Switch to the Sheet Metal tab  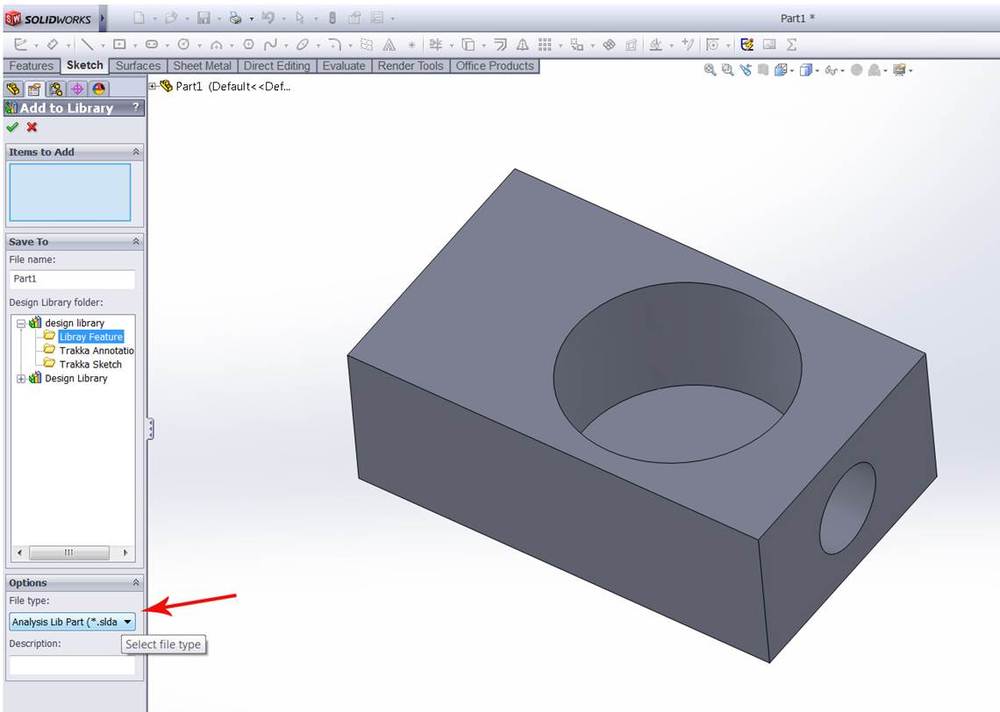[202, 66]
